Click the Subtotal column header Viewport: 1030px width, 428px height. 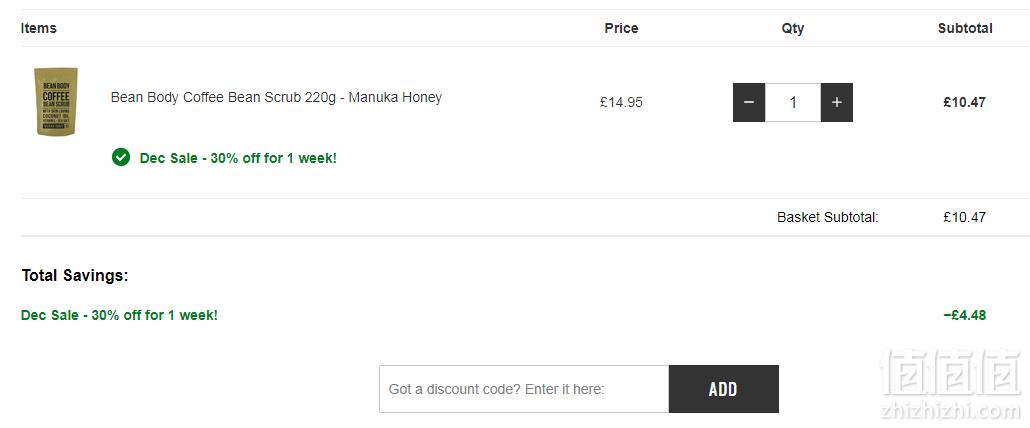(x=965, y=28)
